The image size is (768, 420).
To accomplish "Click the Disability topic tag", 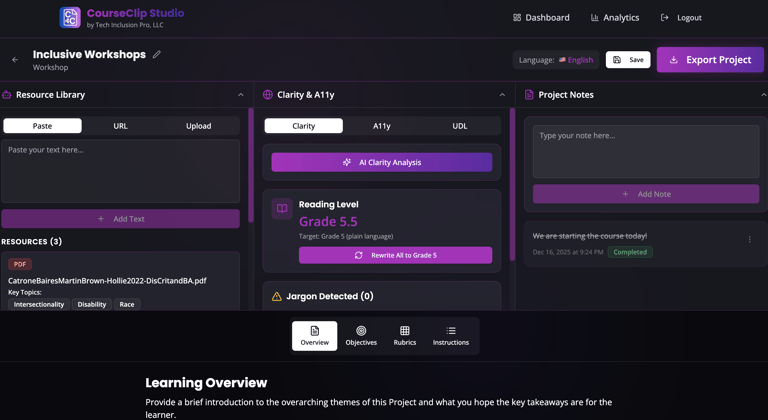I will tap(92, 304).
